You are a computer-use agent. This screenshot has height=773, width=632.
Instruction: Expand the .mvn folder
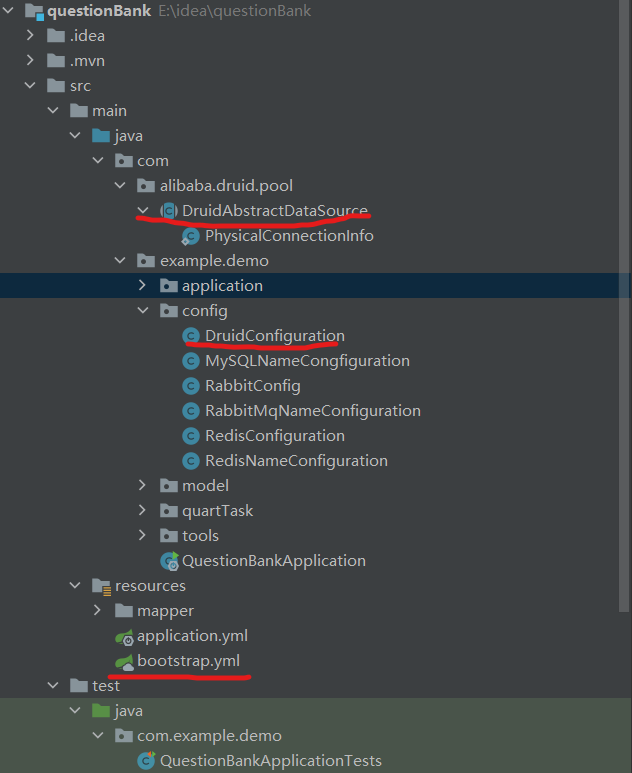(x=30, y=60)
